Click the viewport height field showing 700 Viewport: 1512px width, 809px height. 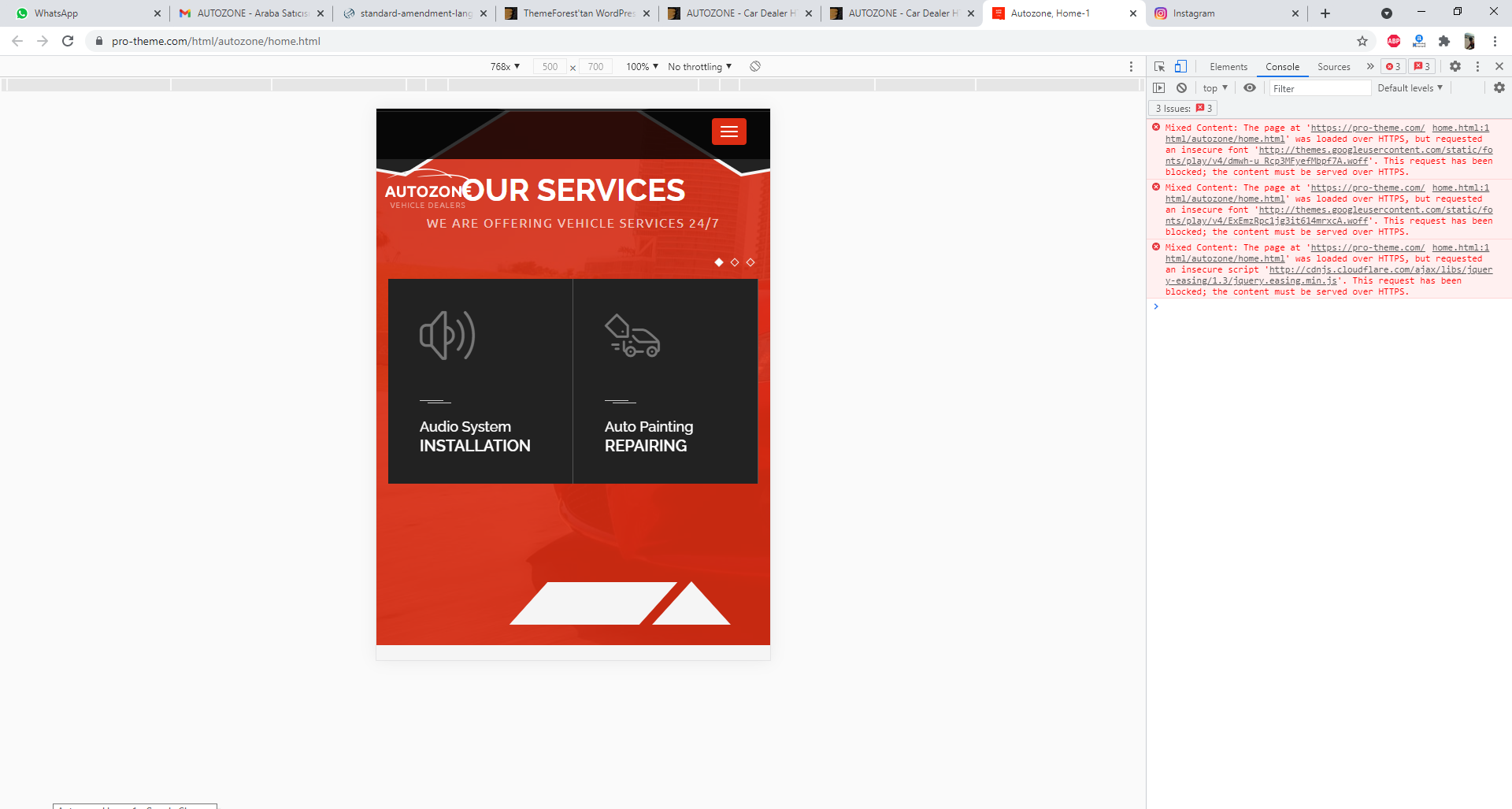tap(595, 67)
